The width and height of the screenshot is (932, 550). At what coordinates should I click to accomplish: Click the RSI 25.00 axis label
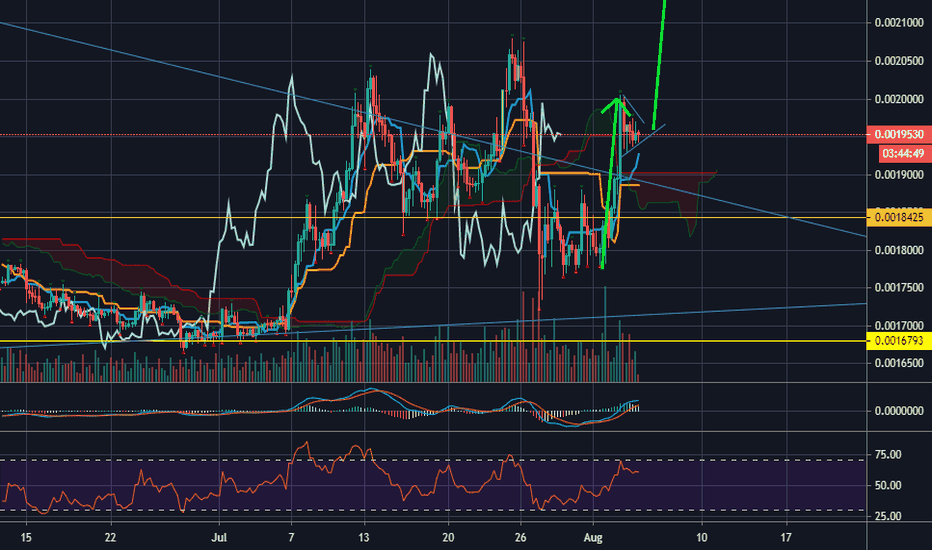[x=888, y=517]
